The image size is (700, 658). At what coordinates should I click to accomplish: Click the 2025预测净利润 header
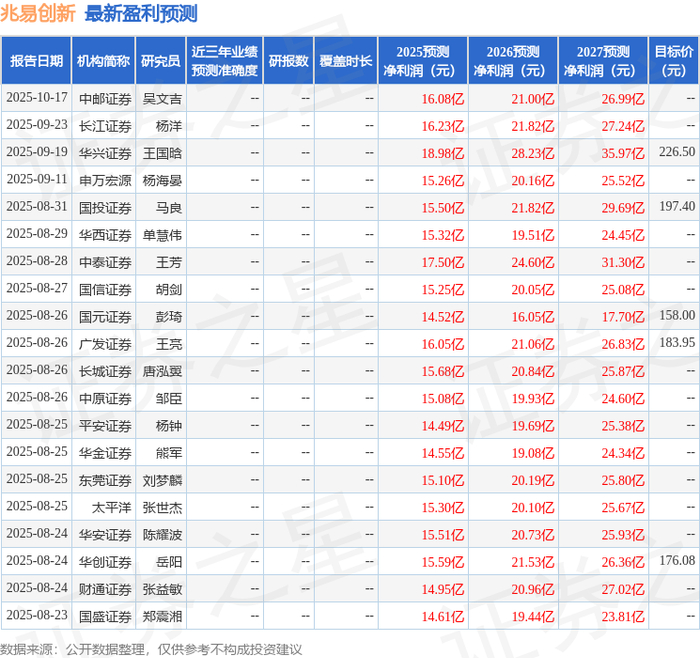(423, 61)
